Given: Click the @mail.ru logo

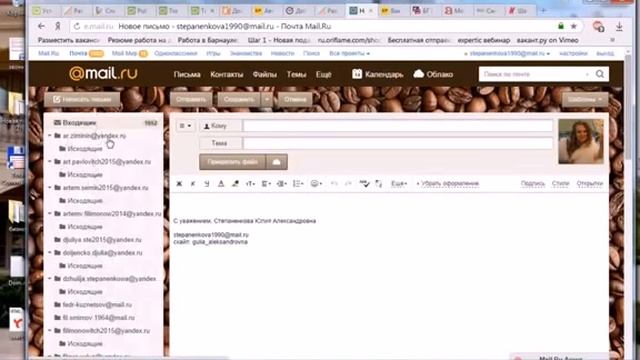Looking at the screenshot, I should pyautogui.click(x=103, y=73).
